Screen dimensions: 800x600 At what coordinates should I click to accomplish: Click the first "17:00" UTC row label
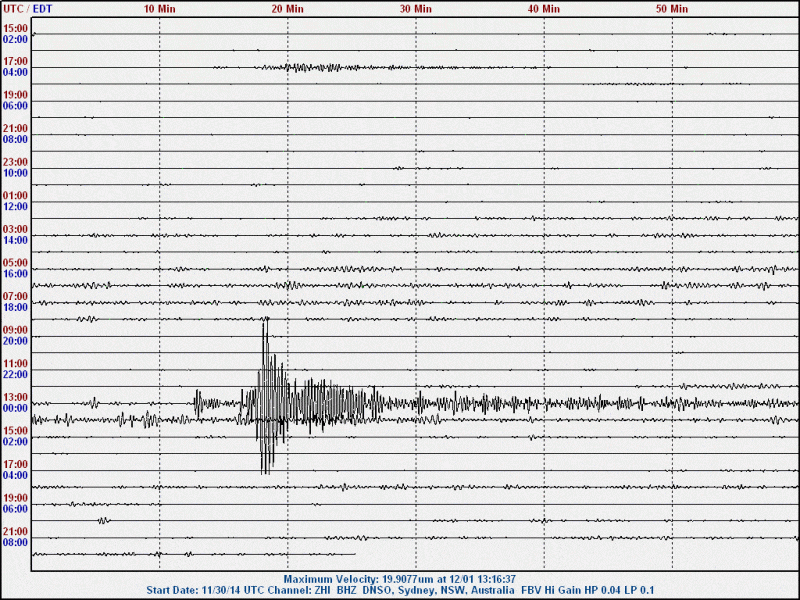15,61
